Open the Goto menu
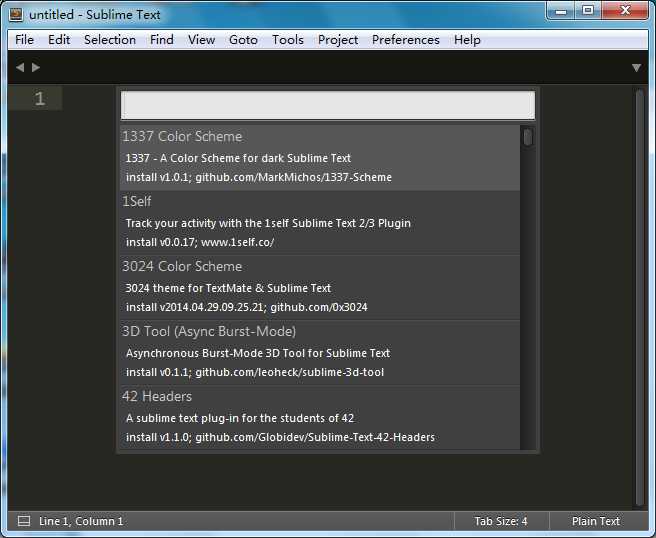The image size is (656, 538). click(x=243, y=40)
